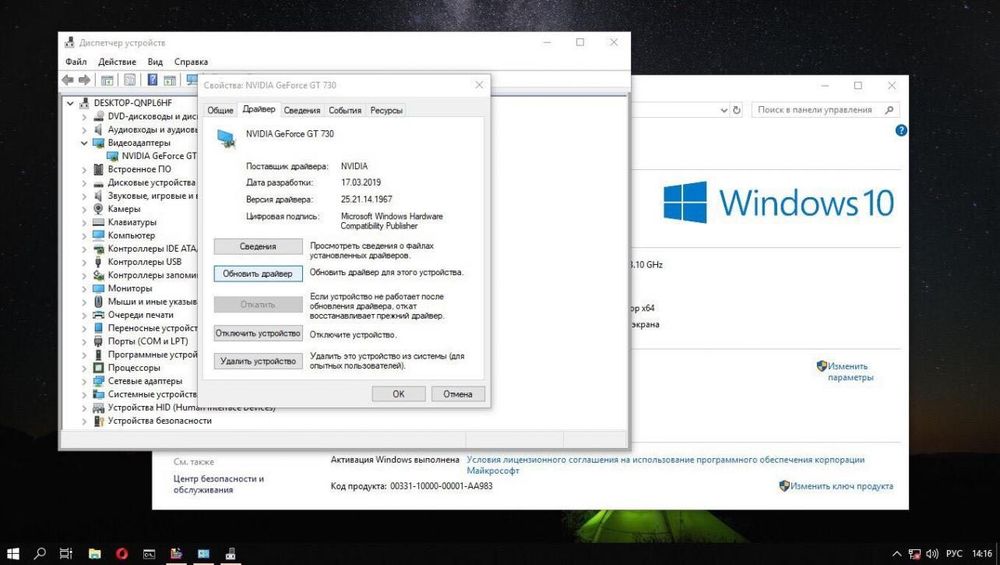1000x565 pixels.
Task: Click the drive icon beside Дисковые устройства
Action: tap(98, 182)
